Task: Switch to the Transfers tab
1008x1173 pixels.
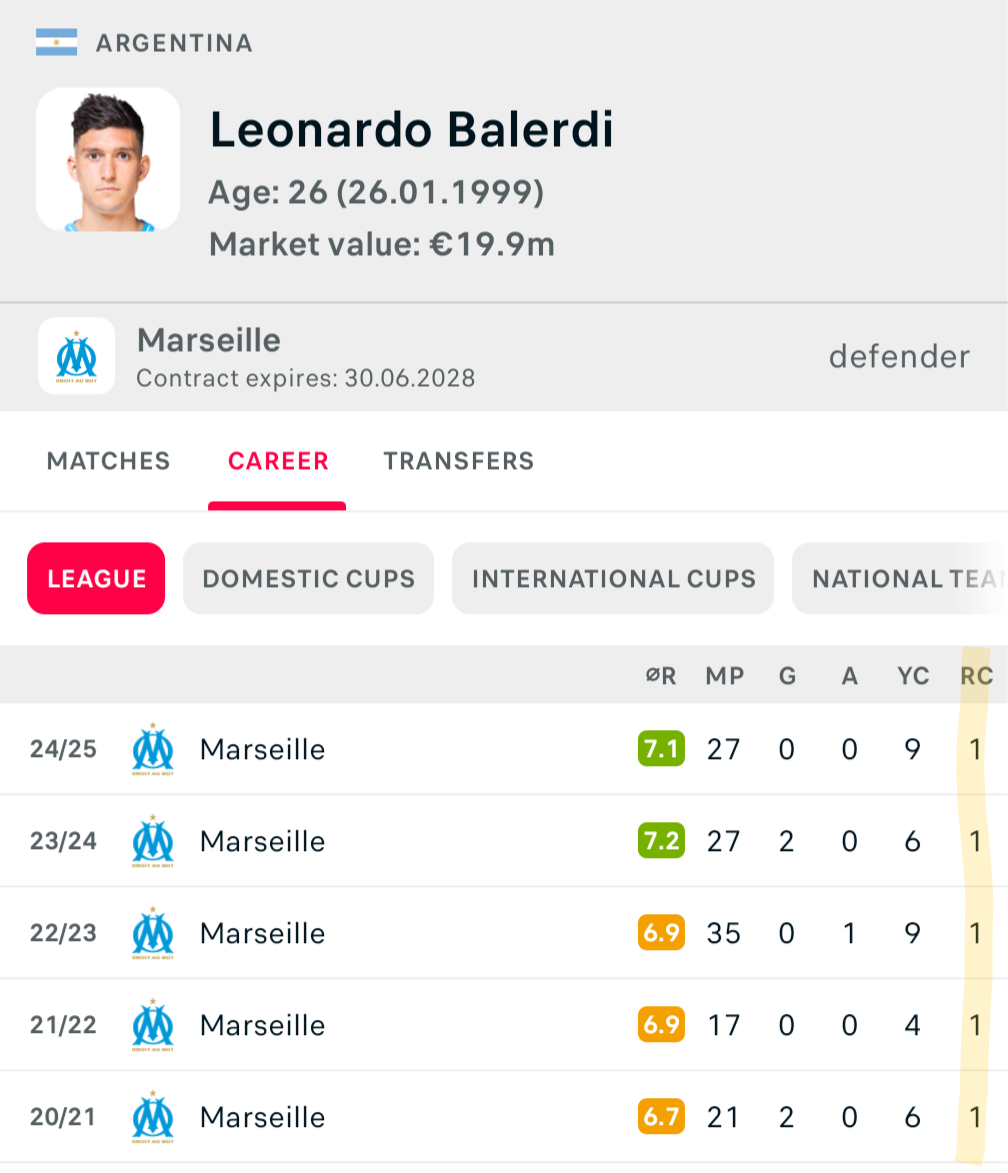Action: pyautogui.click(x=459, y=461)
